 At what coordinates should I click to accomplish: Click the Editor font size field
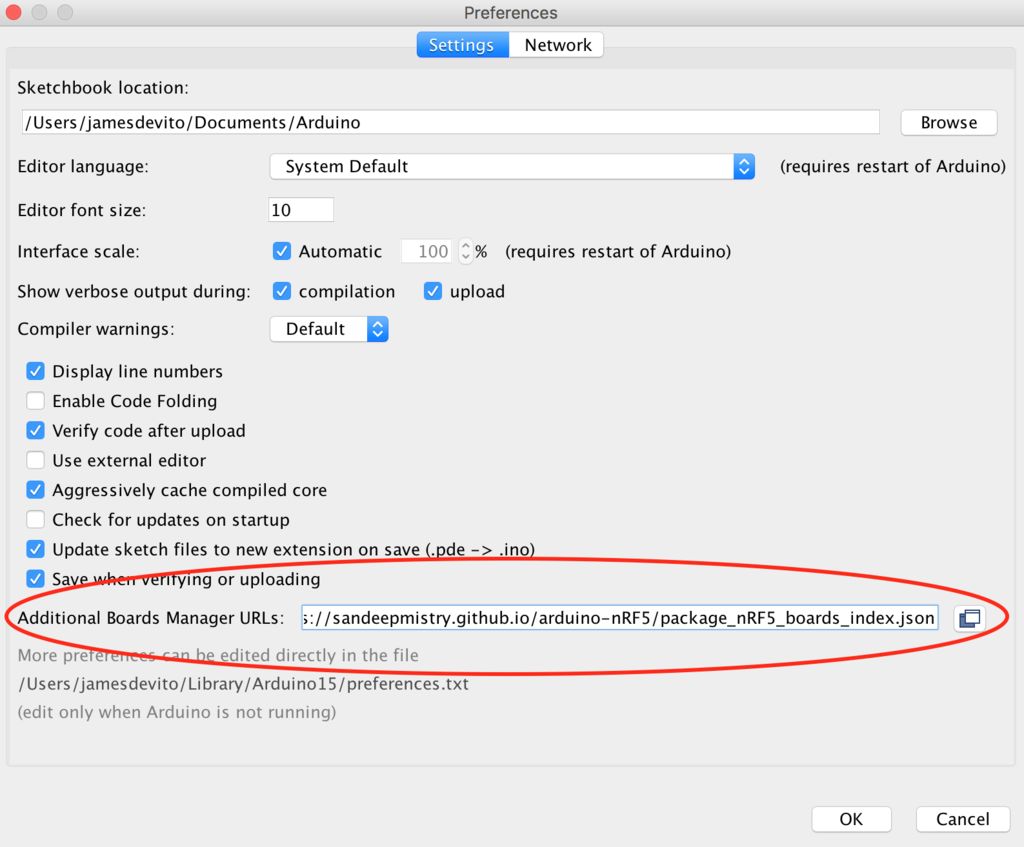tap(301, 210)
